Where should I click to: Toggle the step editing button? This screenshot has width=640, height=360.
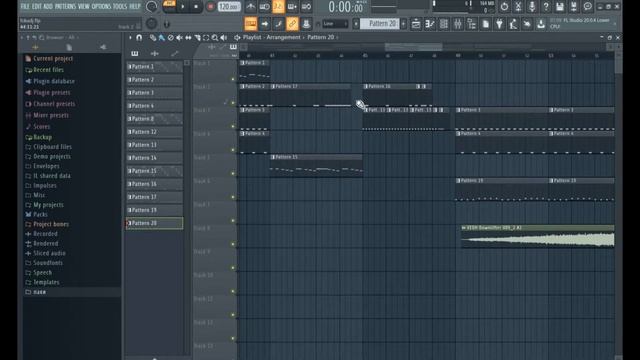tap(278, 24)
